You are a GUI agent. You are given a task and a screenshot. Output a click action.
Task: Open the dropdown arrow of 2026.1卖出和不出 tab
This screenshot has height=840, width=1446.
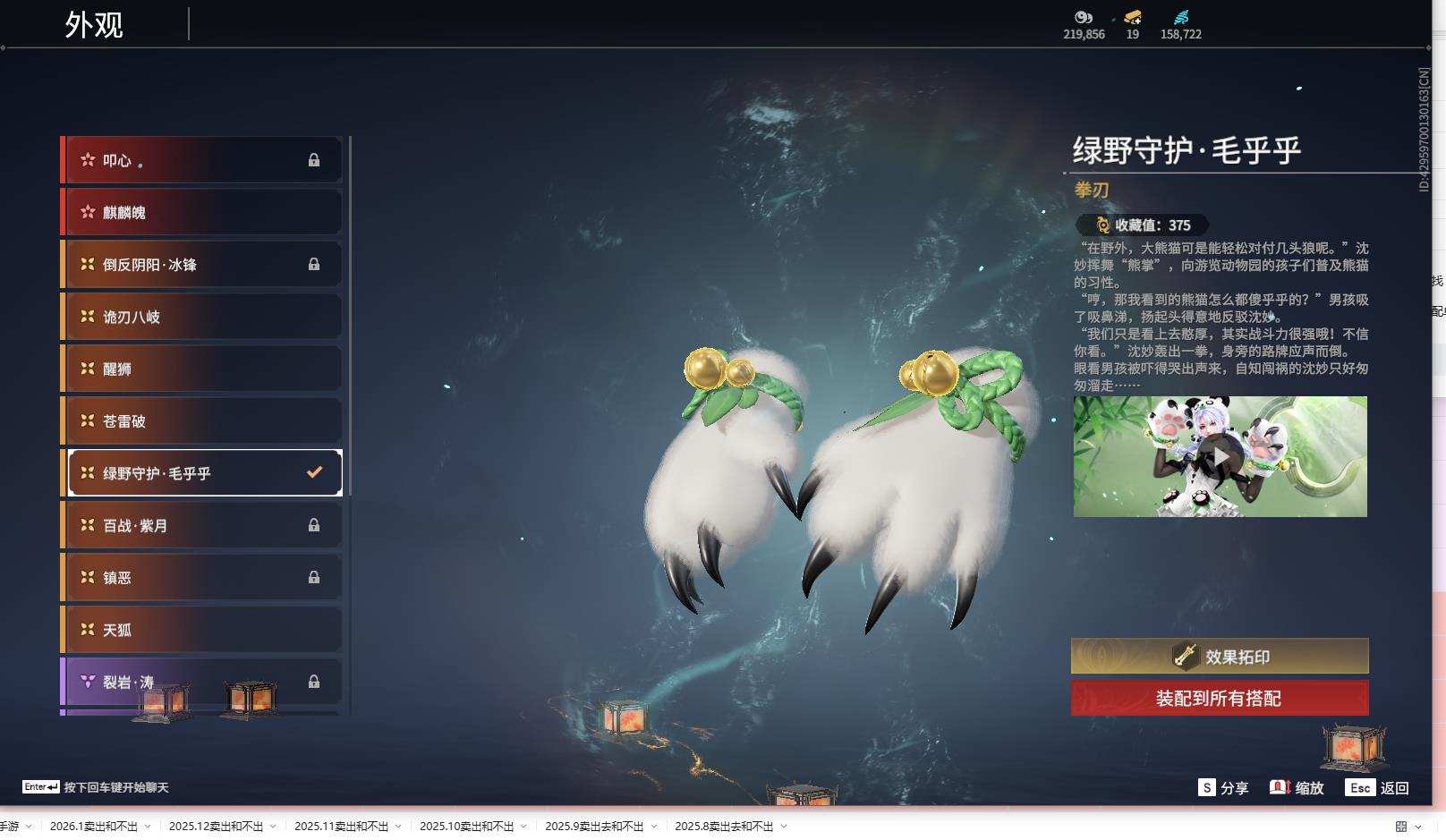click(x=148, y=827)
